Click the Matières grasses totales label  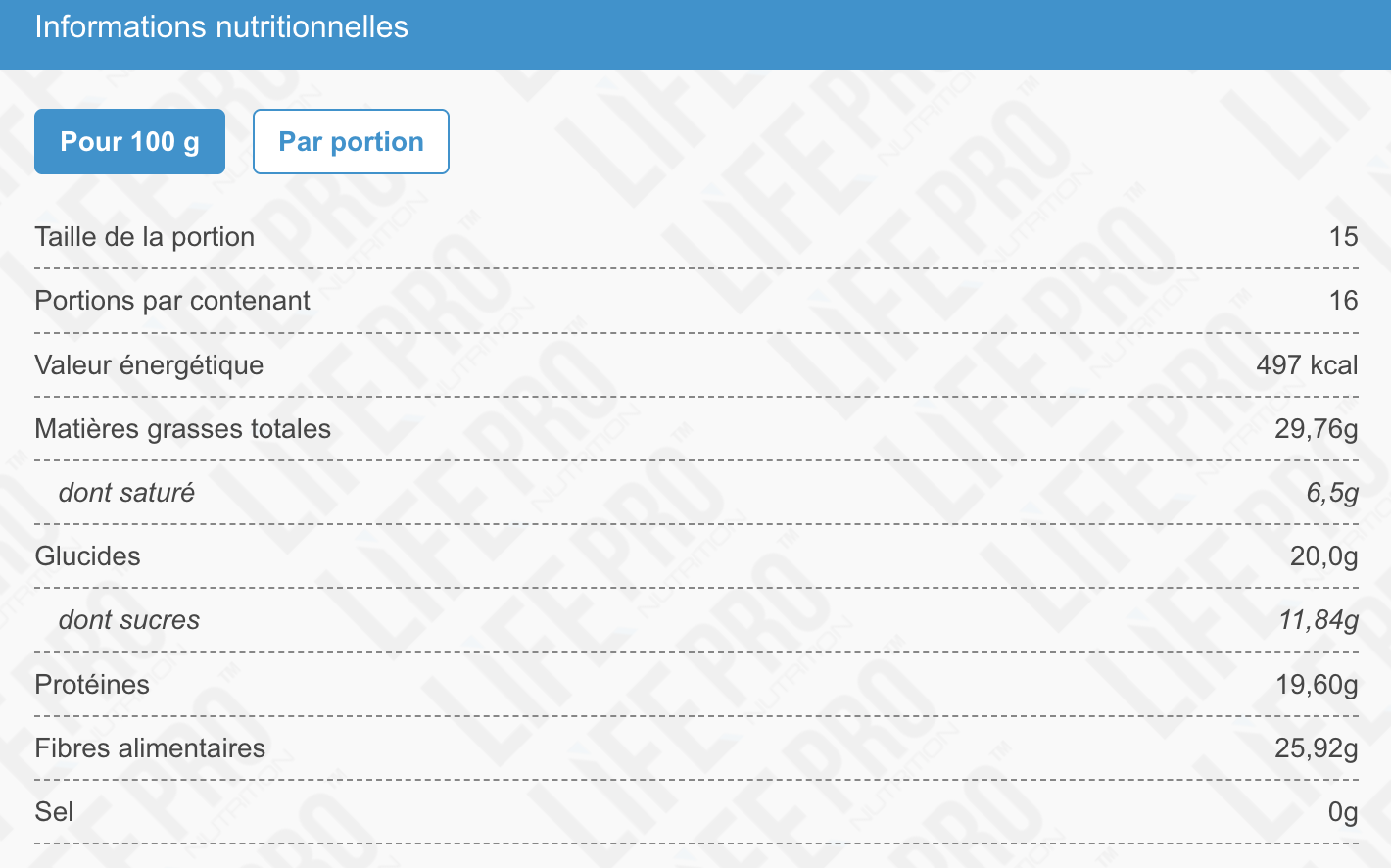182,429
